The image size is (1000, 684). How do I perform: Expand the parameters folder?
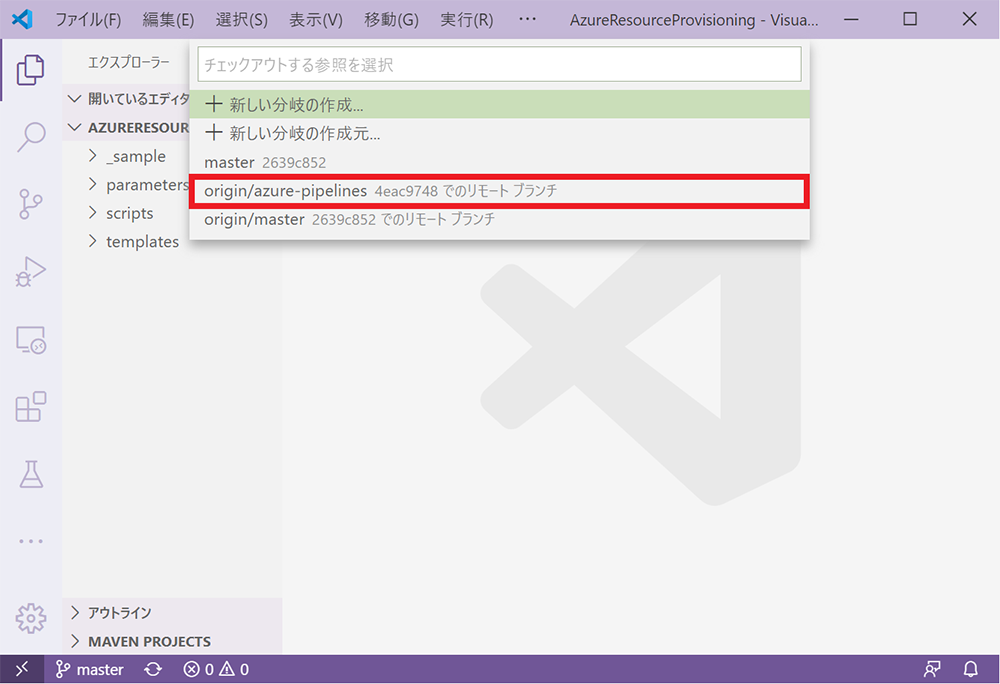[137, 185]
